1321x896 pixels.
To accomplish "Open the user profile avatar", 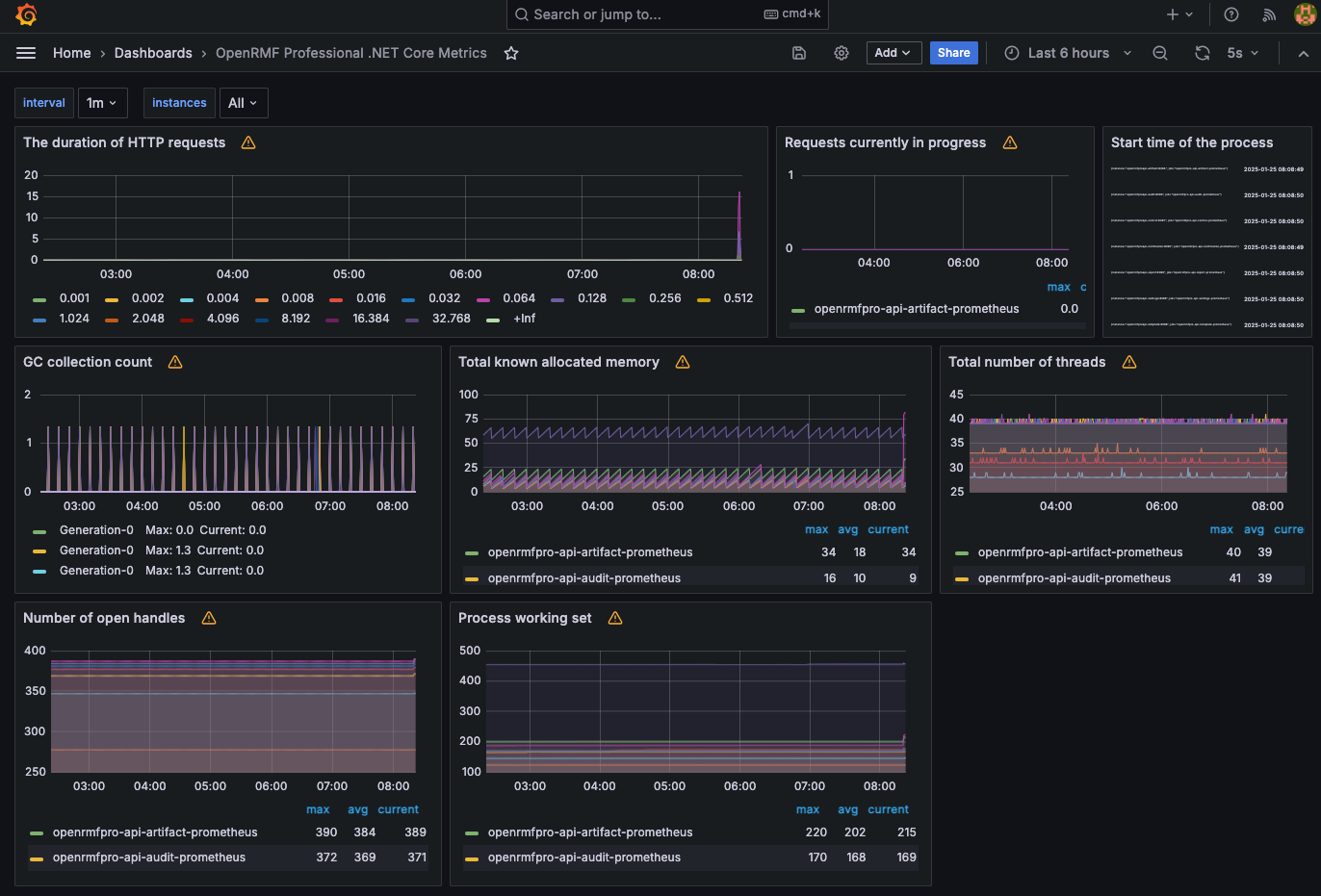I will pos(1305,14).
